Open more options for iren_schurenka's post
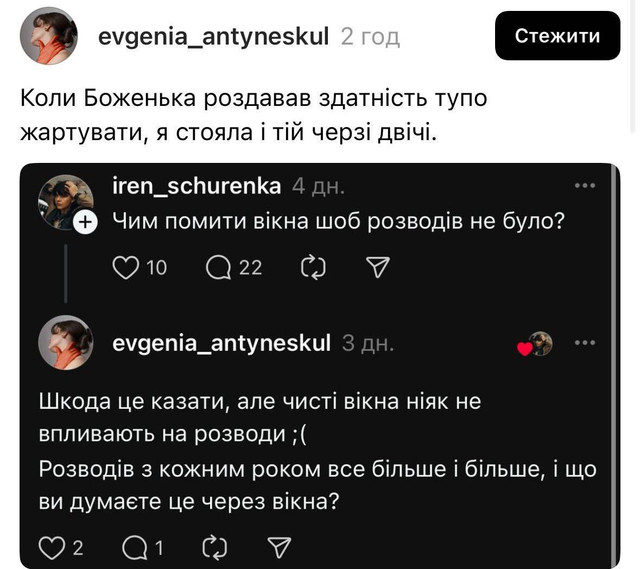The width and height of the screenshot is (640, 569). pyautogui.click(x=585, y=186)
